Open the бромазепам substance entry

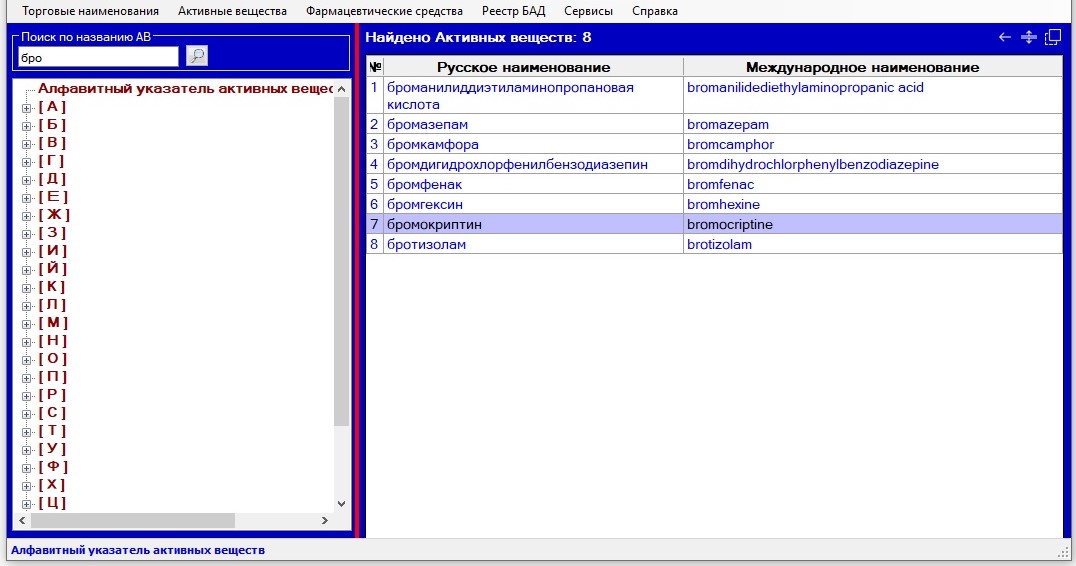(427, 125)
